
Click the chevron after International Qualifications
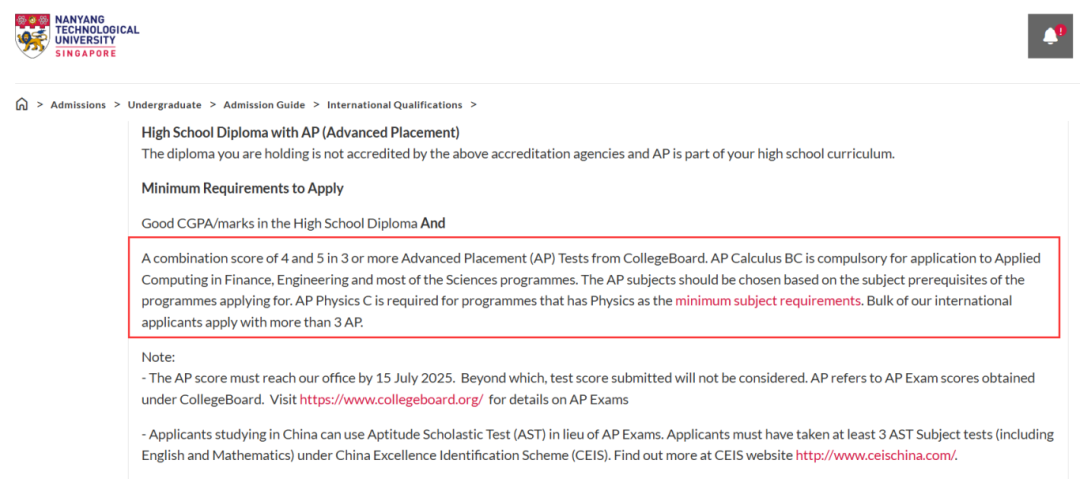(473, 105)
